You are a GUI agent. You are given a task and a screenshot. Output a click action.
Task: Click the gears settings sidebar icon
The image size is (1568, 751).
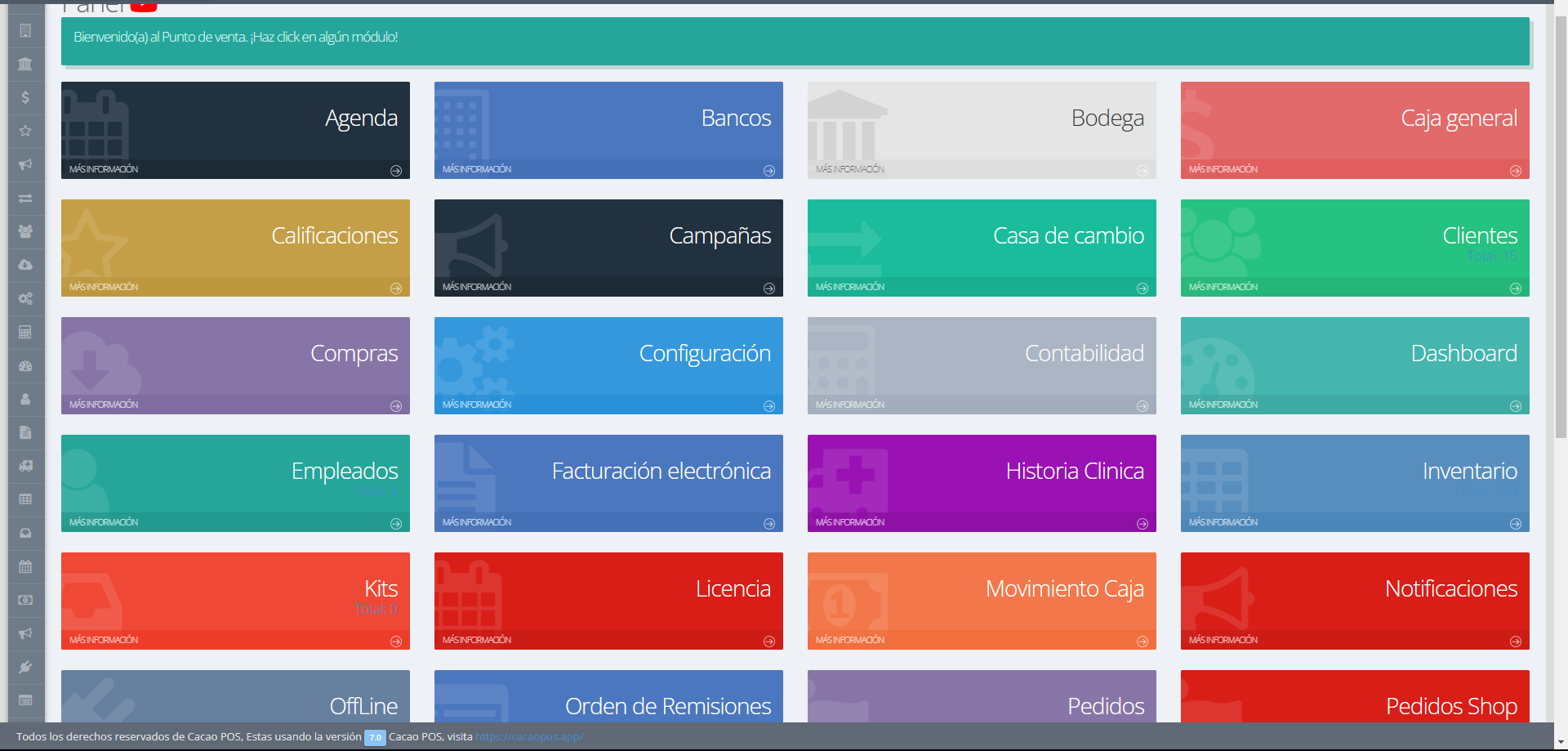coord(25,298)
